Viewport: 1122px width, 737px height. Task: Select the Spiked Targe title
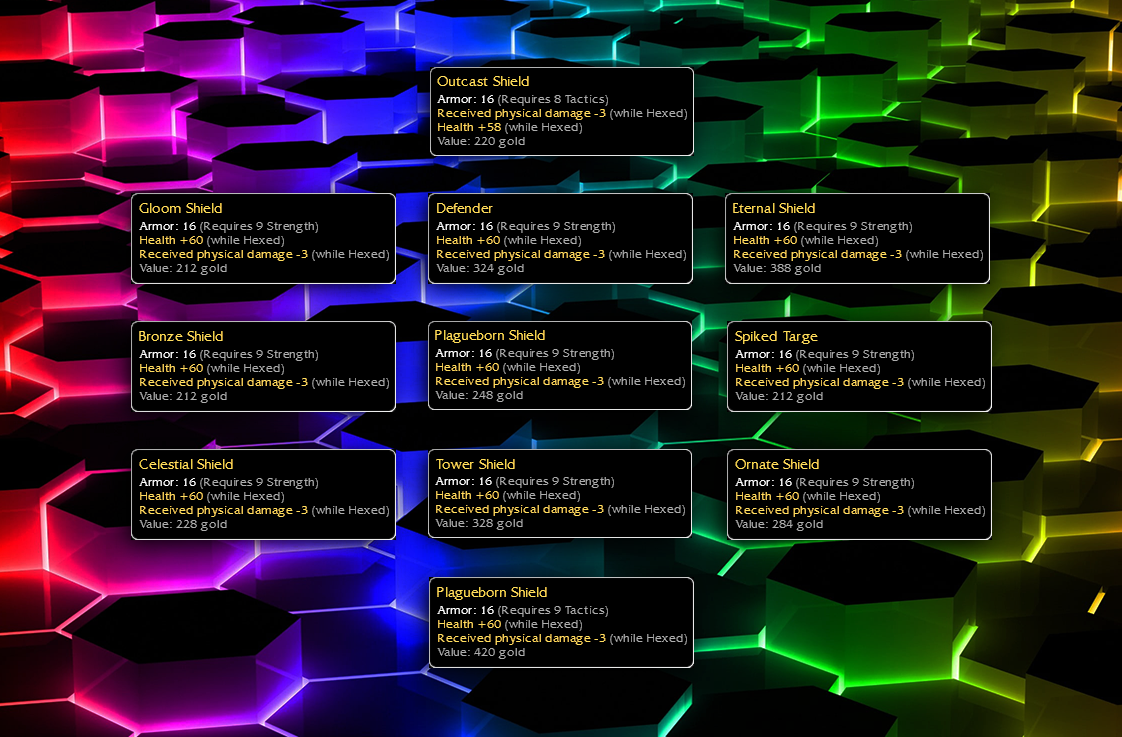(x=776, y=336)
